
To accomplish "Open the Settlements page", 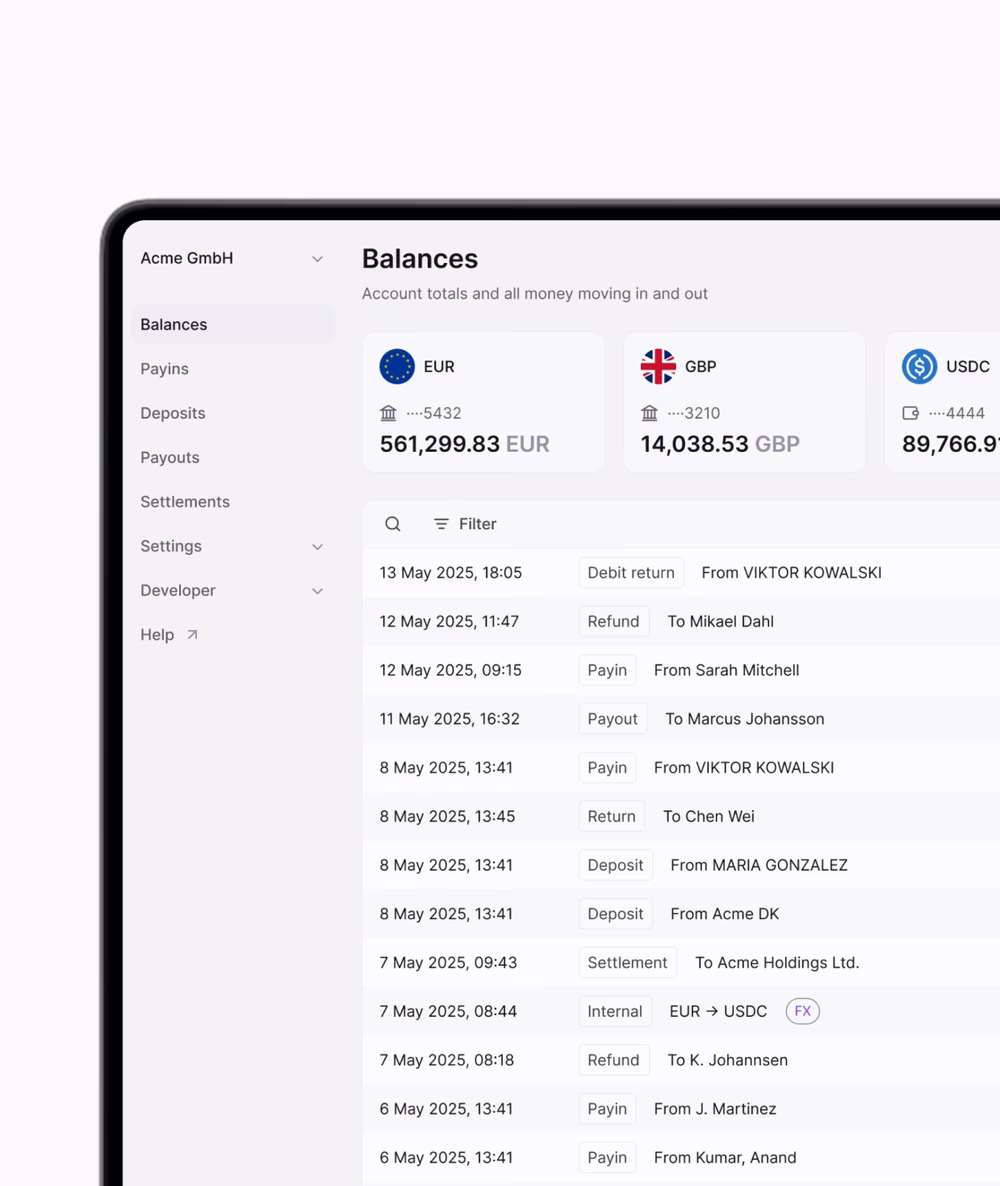I will click(185, 502).
